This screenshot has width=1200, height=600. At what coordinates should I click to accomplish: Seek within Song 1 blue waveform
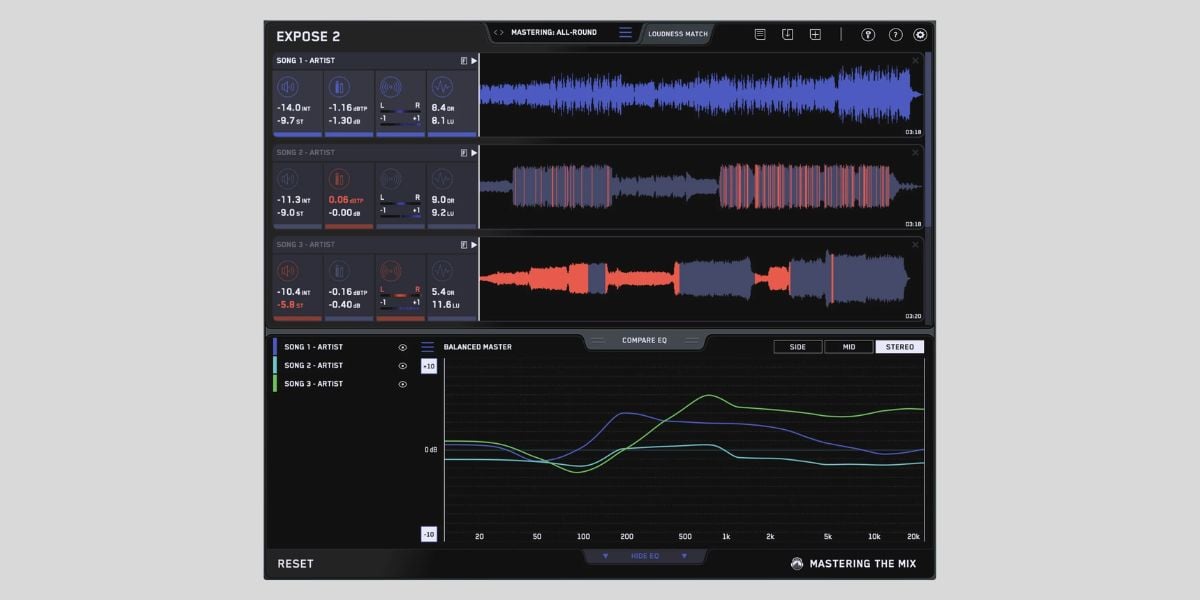701,95
